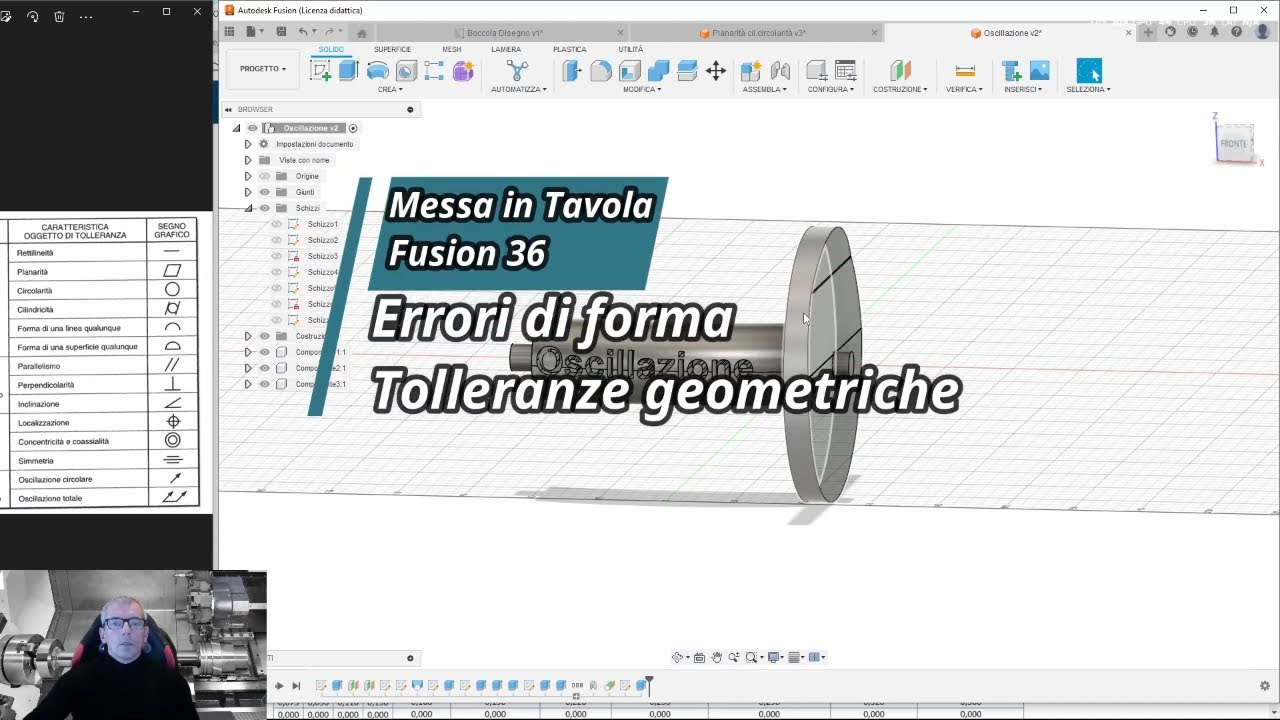
Task: Toggle visibility of Schizzo1
Action: 277,224
